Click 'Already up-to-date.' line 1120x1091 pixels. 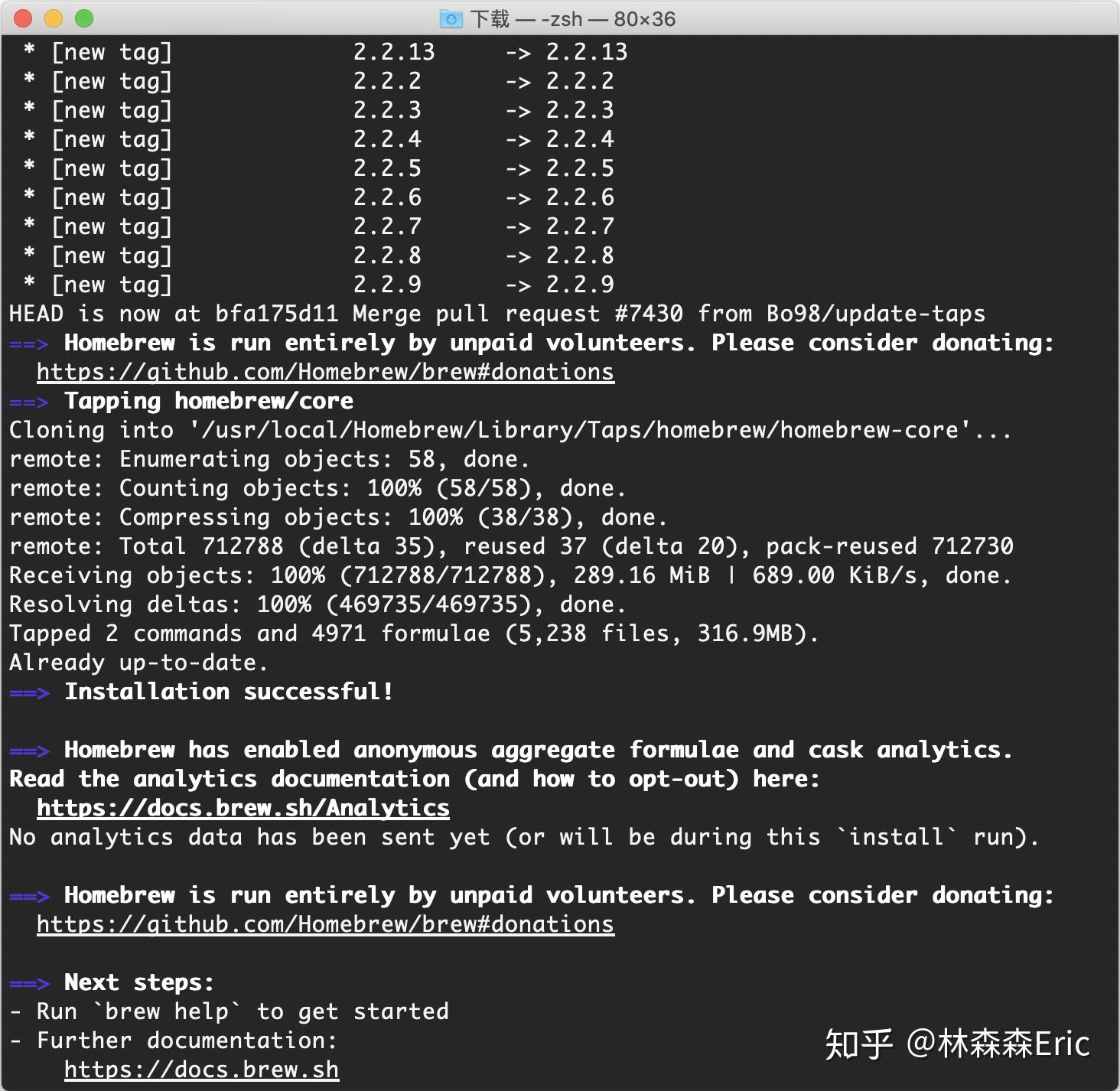[x=138, y=663]
